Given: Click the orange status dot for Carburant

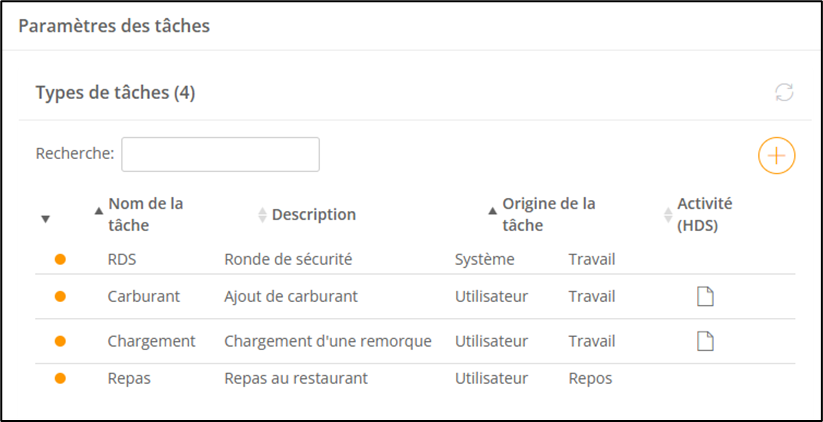Looking at the screenshot, I should coord(60,296).
